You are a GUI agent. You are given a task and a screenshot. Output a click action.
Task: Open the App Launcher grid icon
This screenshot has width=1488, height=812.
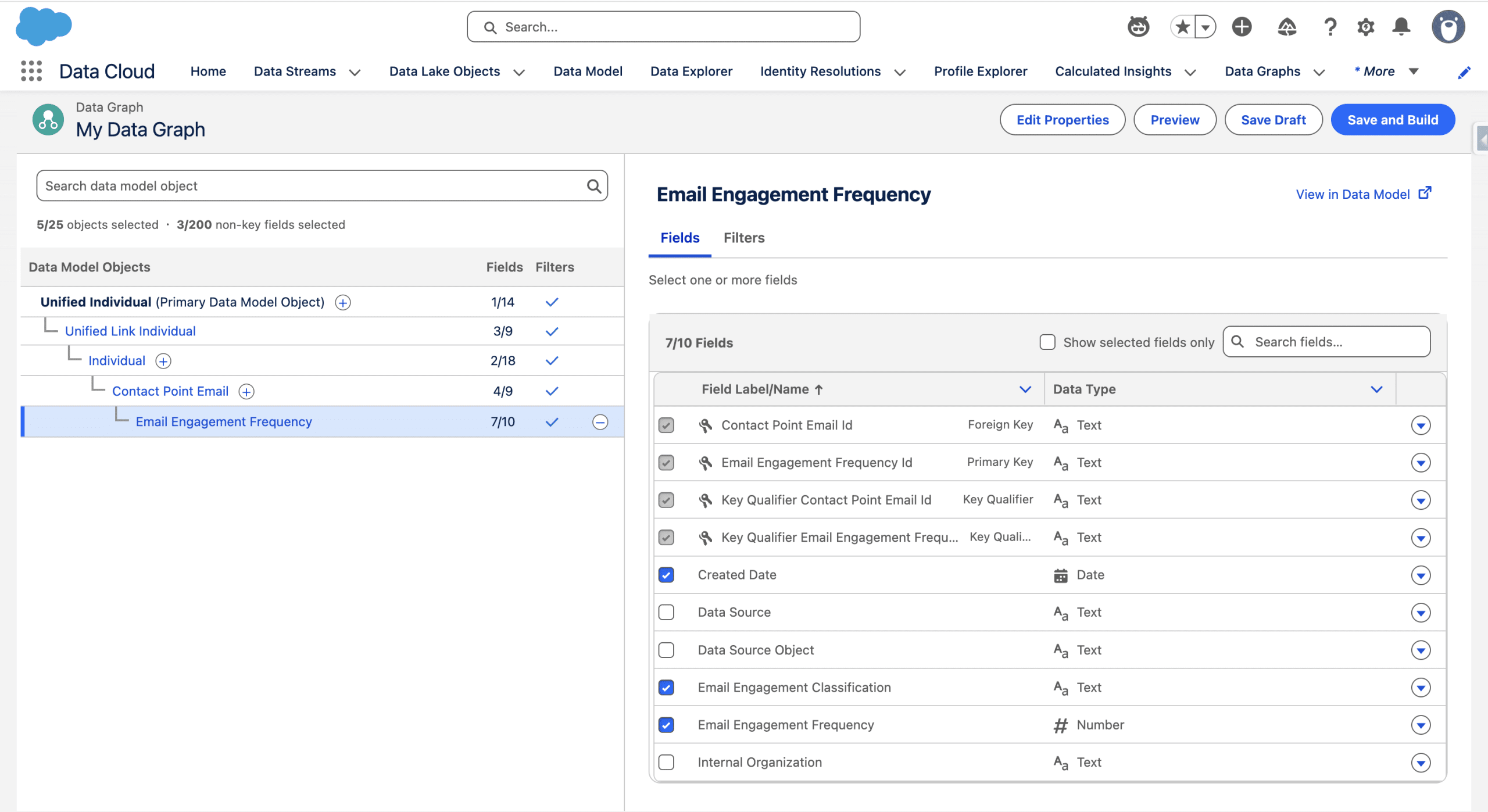(31, 71)
